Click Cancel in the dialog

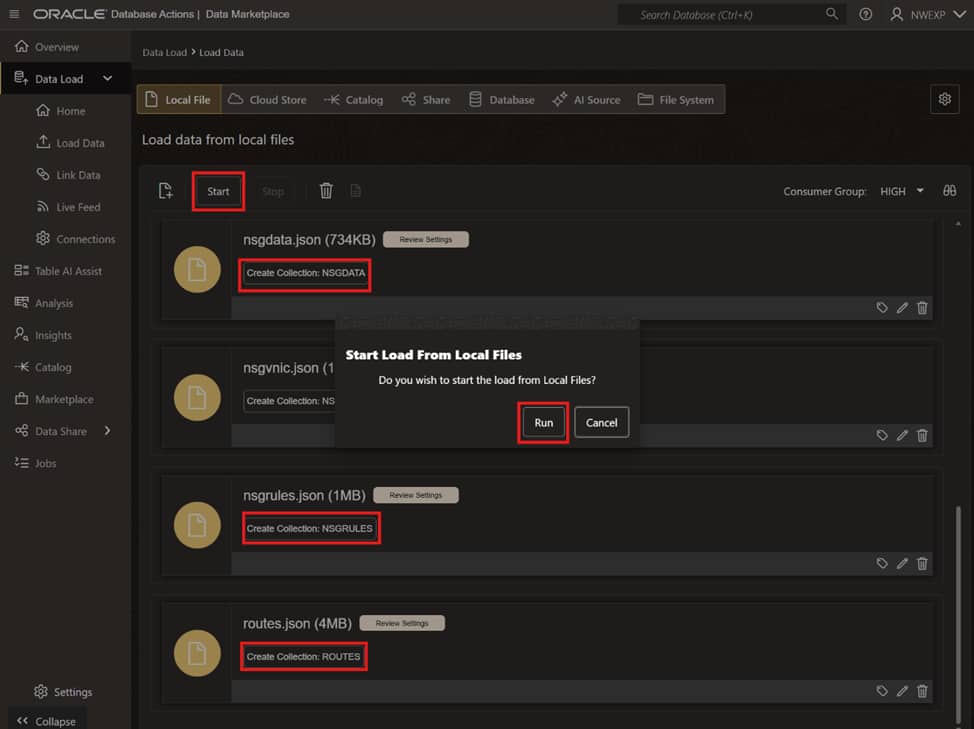(601, 423)
